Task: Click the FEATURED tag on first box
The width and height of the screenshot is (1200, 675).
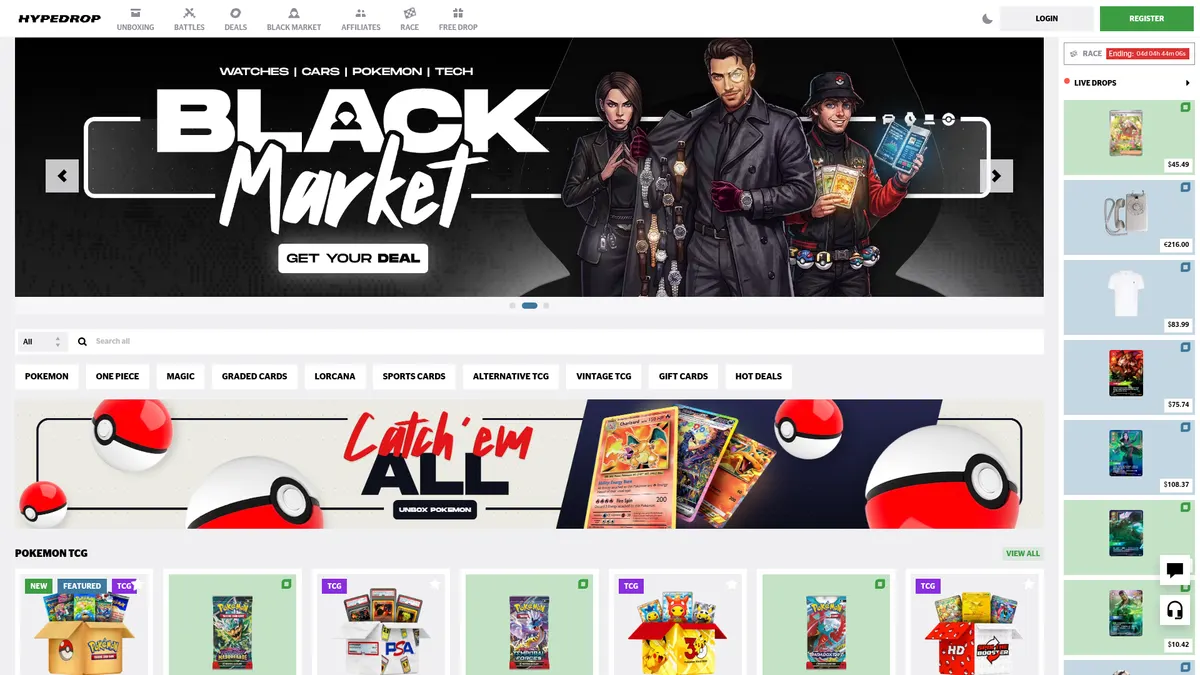Action: pyautogui.click(x=82, y=586)
